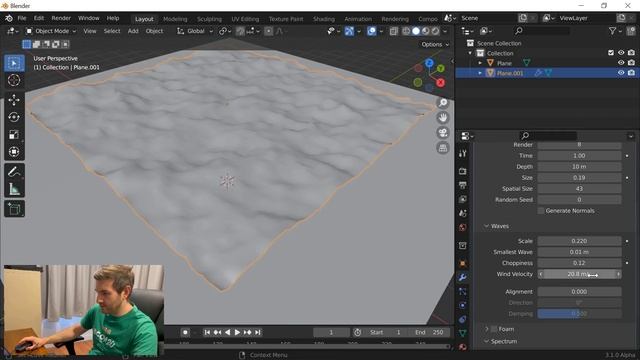Click the viewport zoom magnifier icon
The width and height of the screenshot is (640, 360).
[443, 103]
